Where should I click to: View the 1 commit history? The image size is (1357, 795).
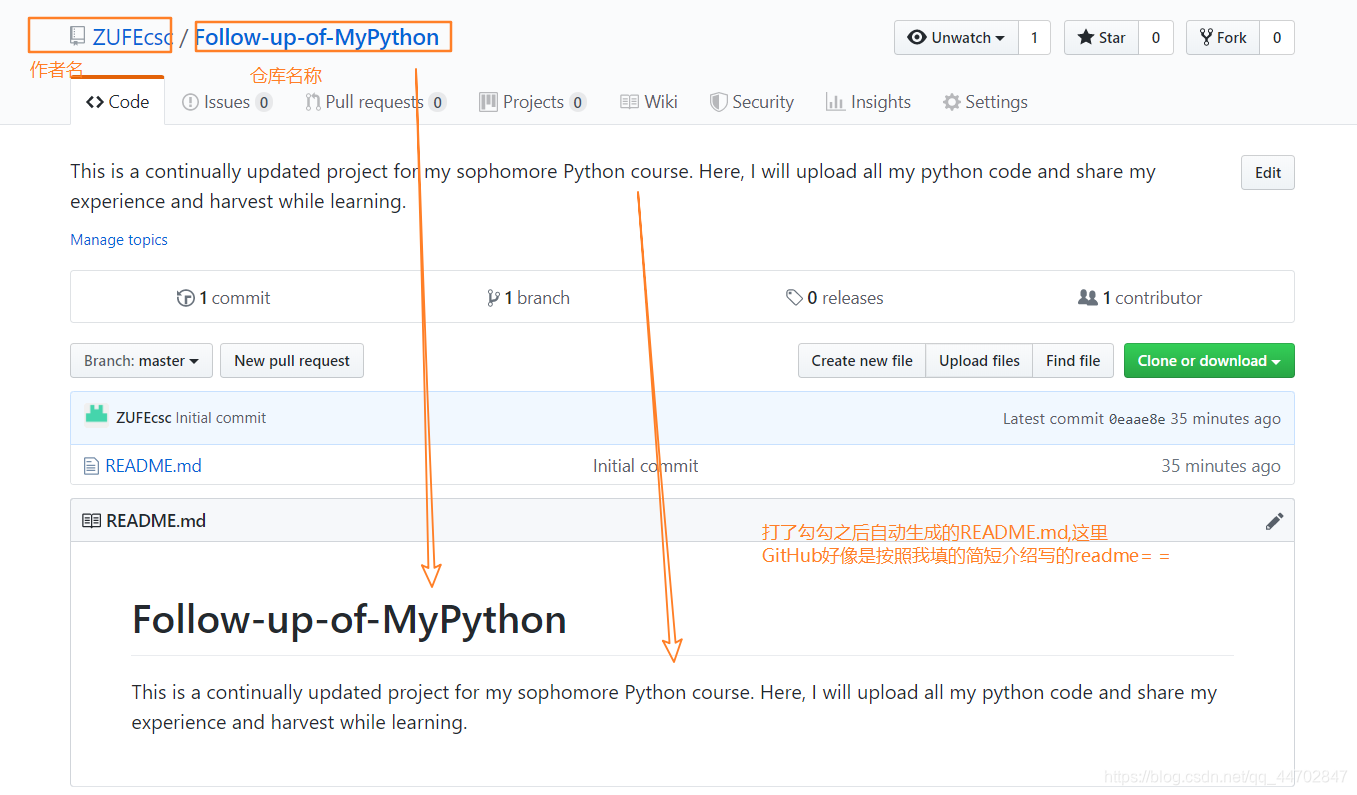pos(224,298)
